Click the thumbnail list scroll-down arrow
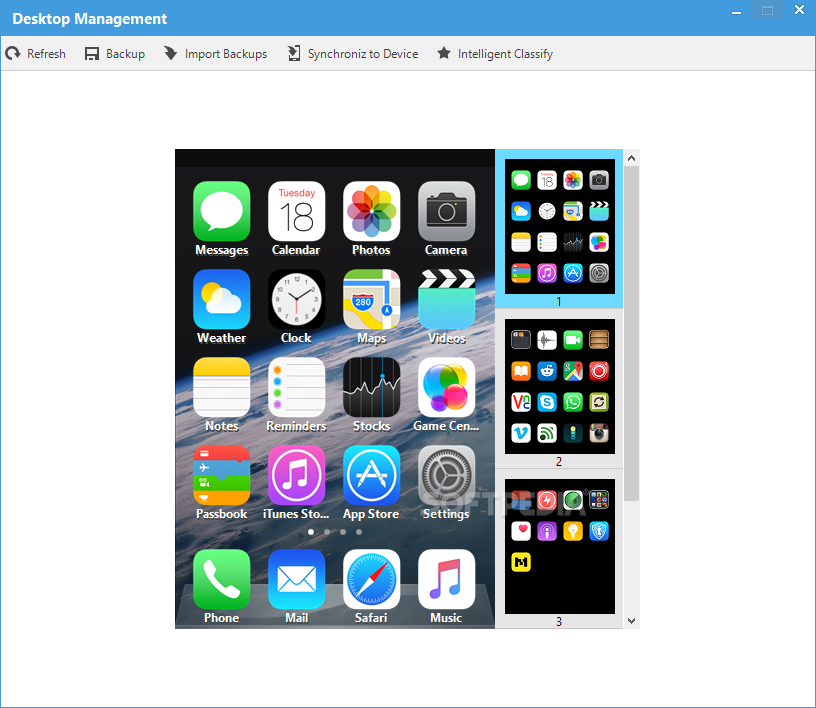This screenshot has width=816, height=708. (631, 621)
